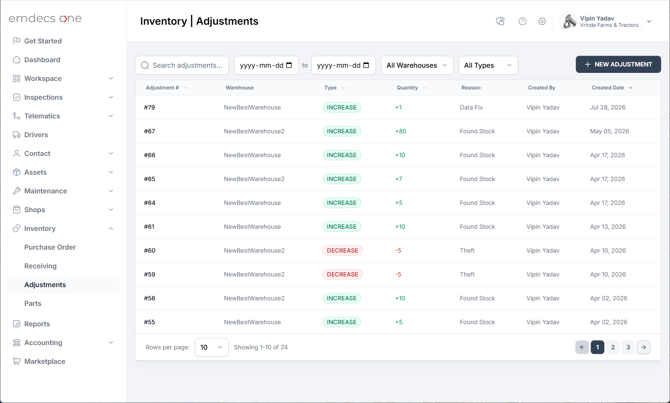Open the user account dropdown chevron
Image resolution: width=670 pixels, height=403 pixels.
[649, 21]
